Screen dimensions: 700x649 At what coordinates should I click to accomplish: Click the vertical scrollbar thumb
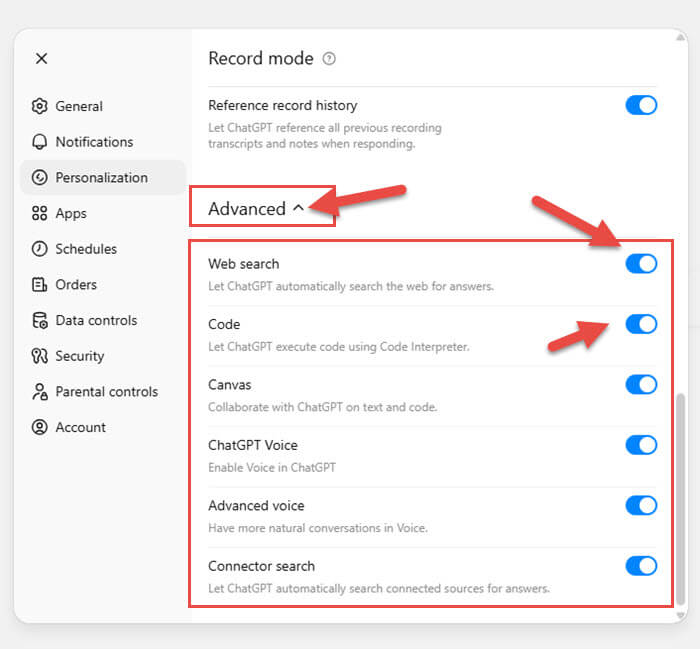point(680,499)
